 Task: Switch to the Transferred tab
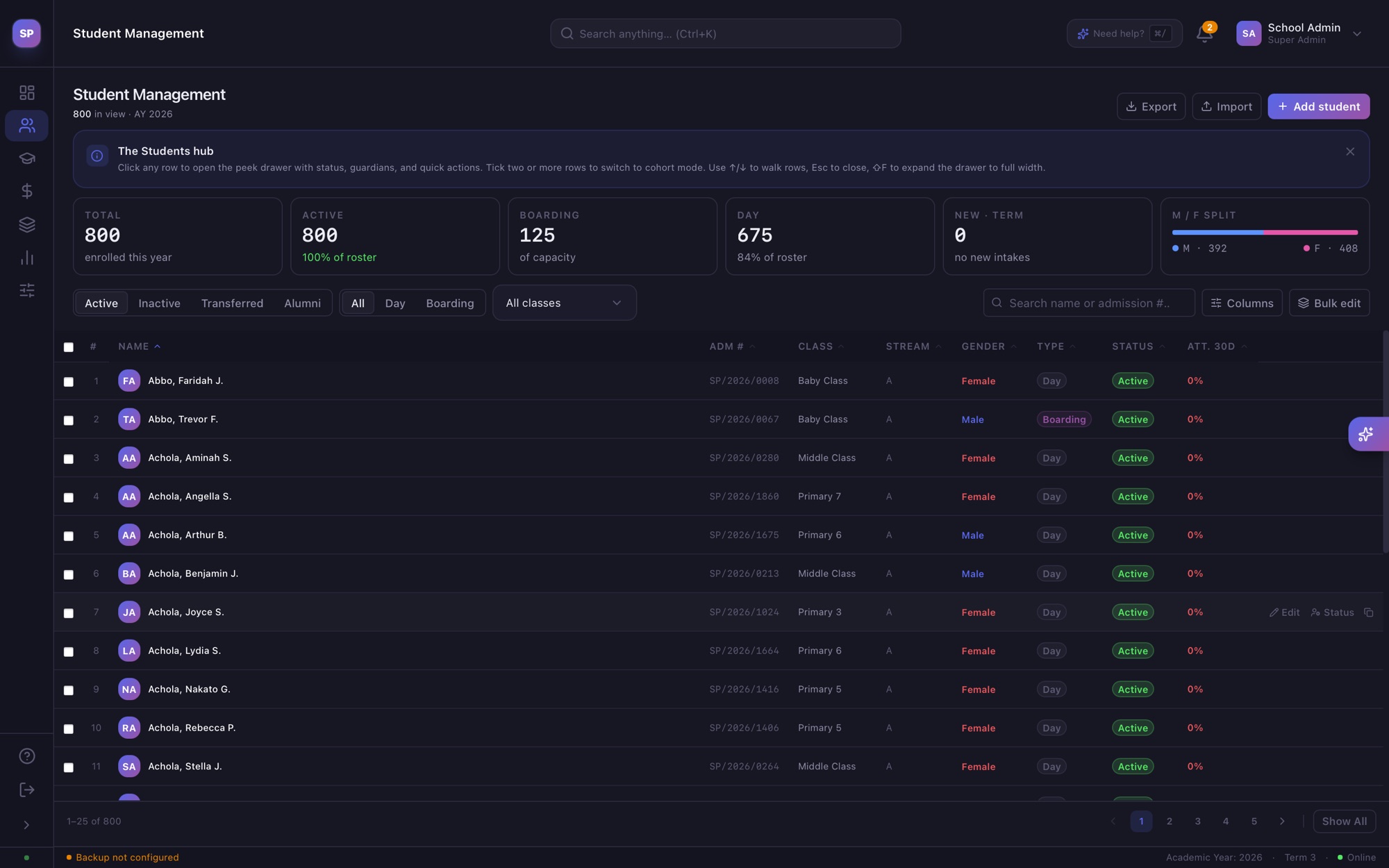(232, 303)
